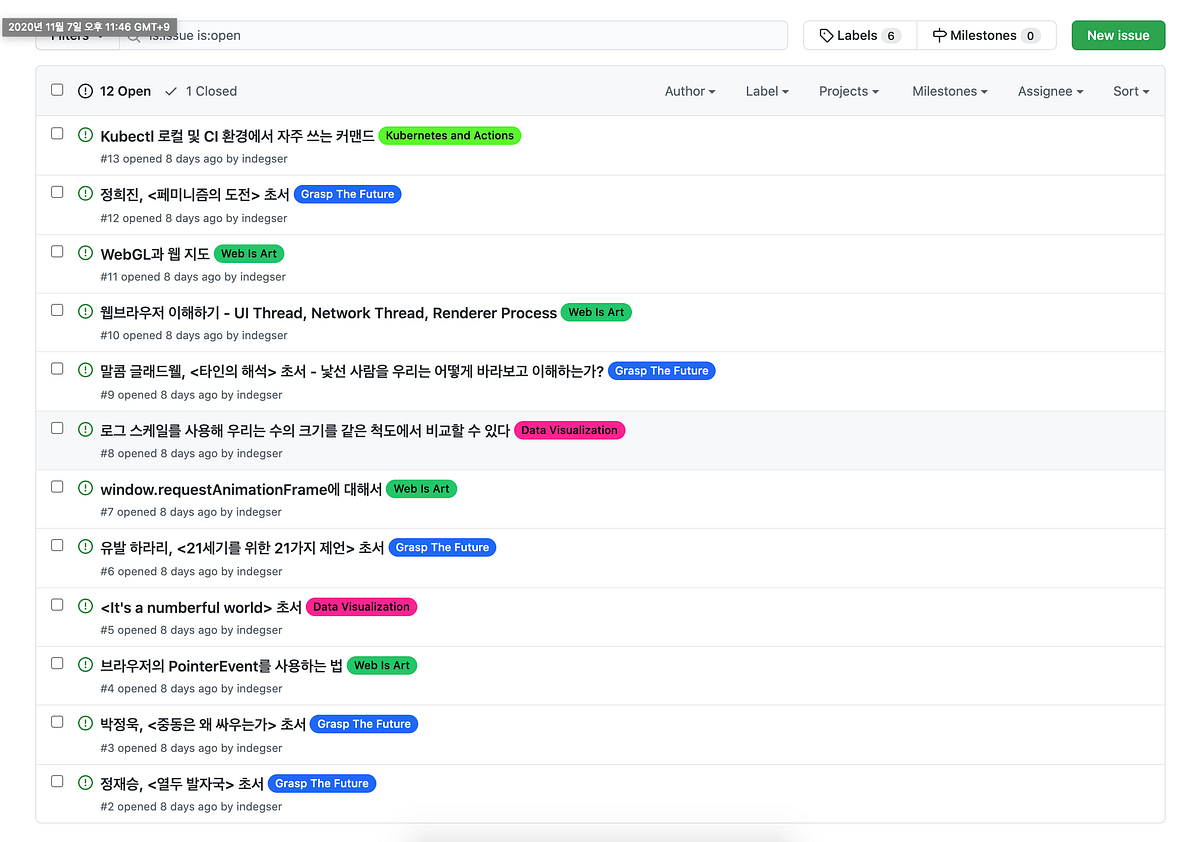Check the checkbox next to issue #5
Image resolution: width=1200 pixels, height=842 pixels.
pyautogui.click(x=57, y=603)
